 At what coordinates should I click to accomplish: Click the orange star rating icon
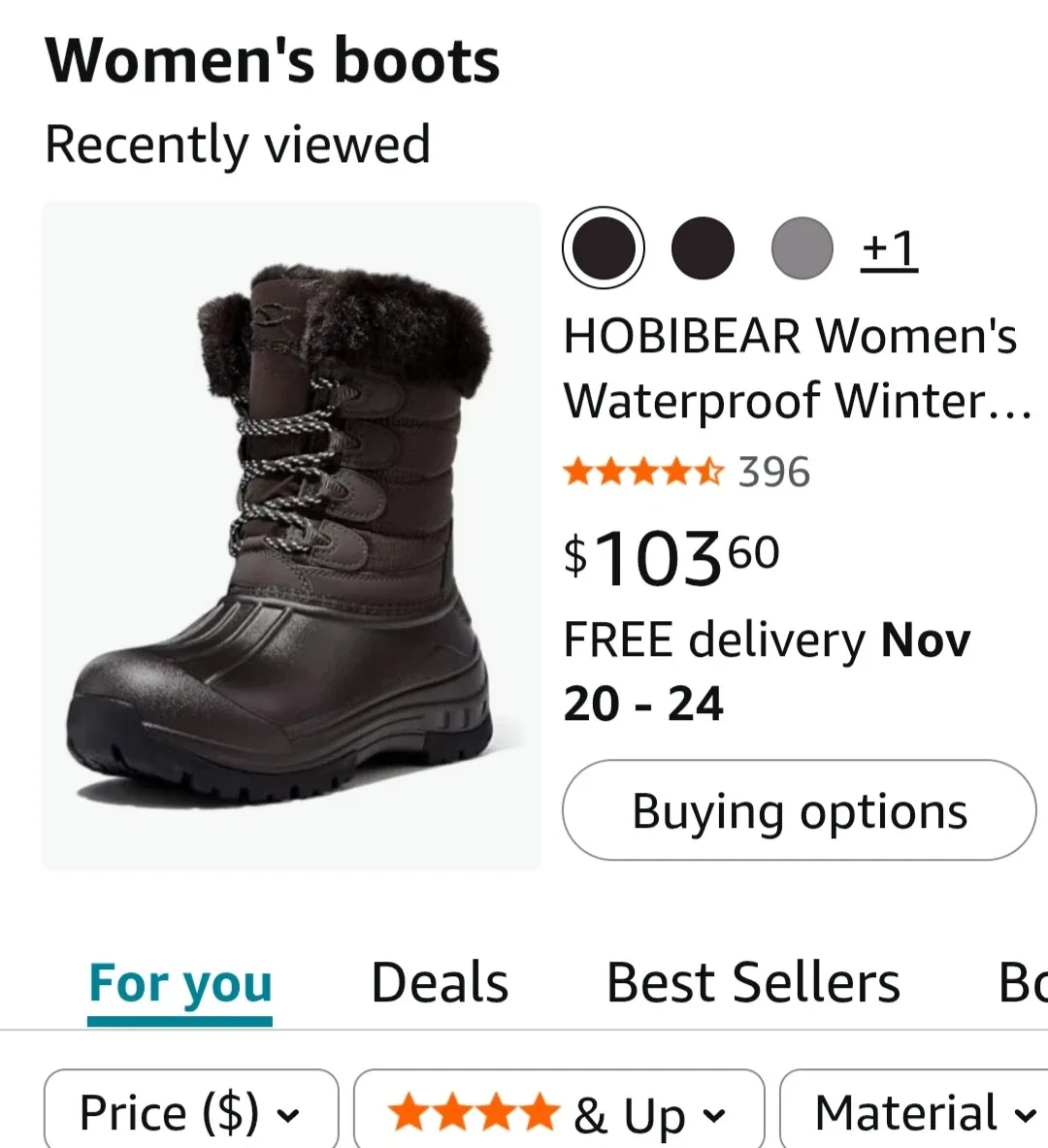point(642,473)
